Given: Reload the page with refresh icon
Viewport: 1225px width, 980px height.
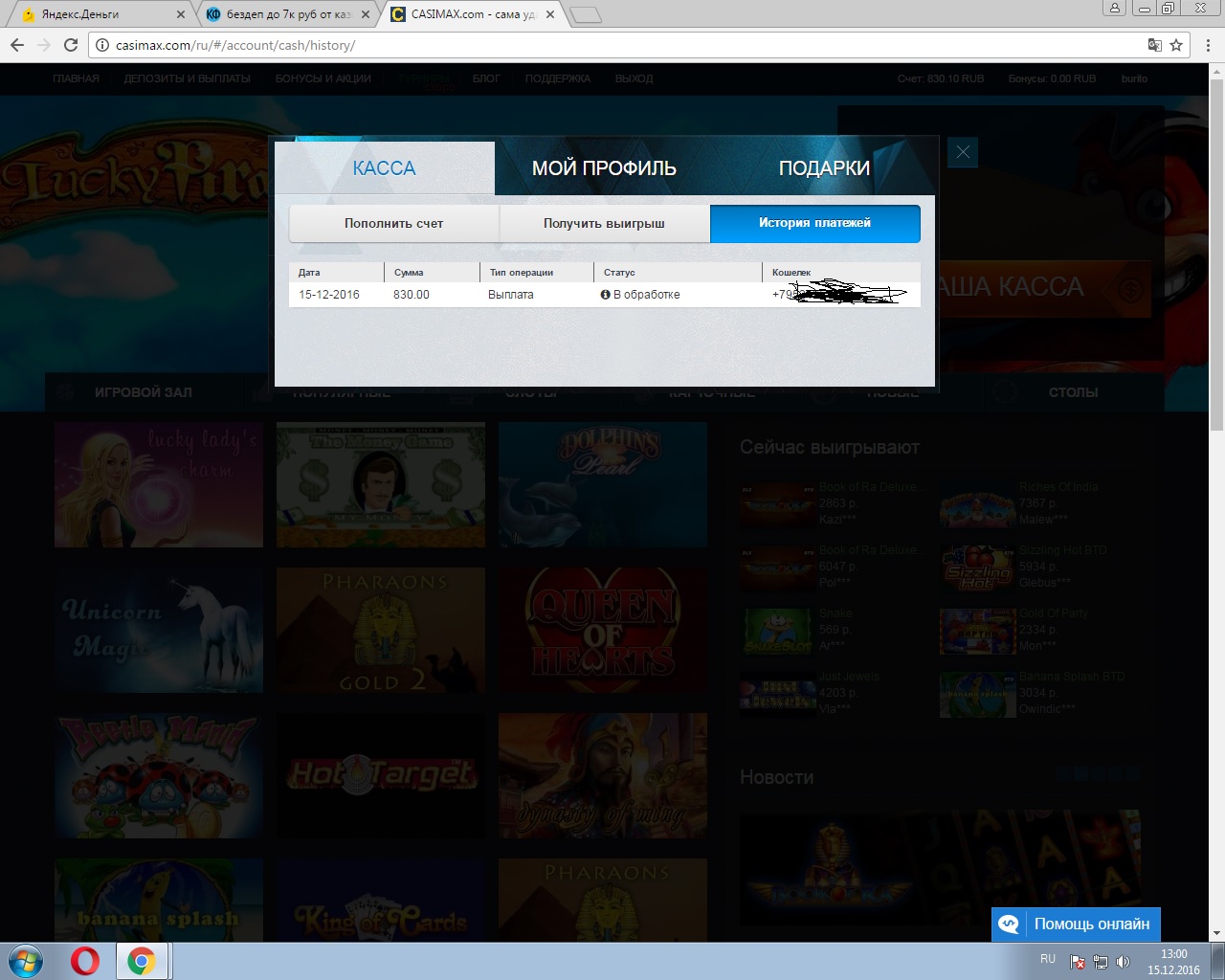Looking at the screenshot, I should 71,45.
